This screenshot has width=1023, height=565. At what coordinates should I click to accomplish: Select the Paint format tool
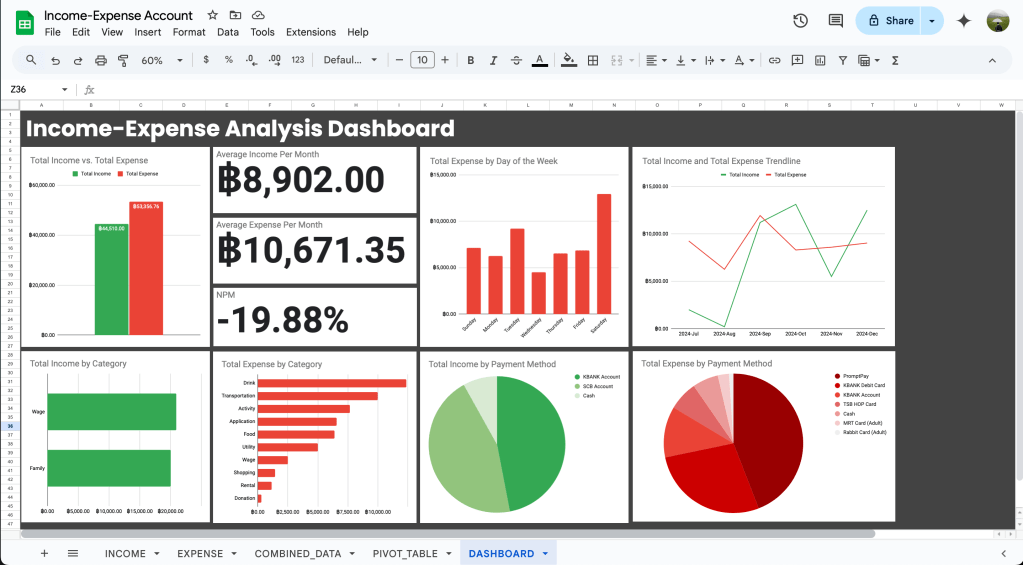coord(124,60)
